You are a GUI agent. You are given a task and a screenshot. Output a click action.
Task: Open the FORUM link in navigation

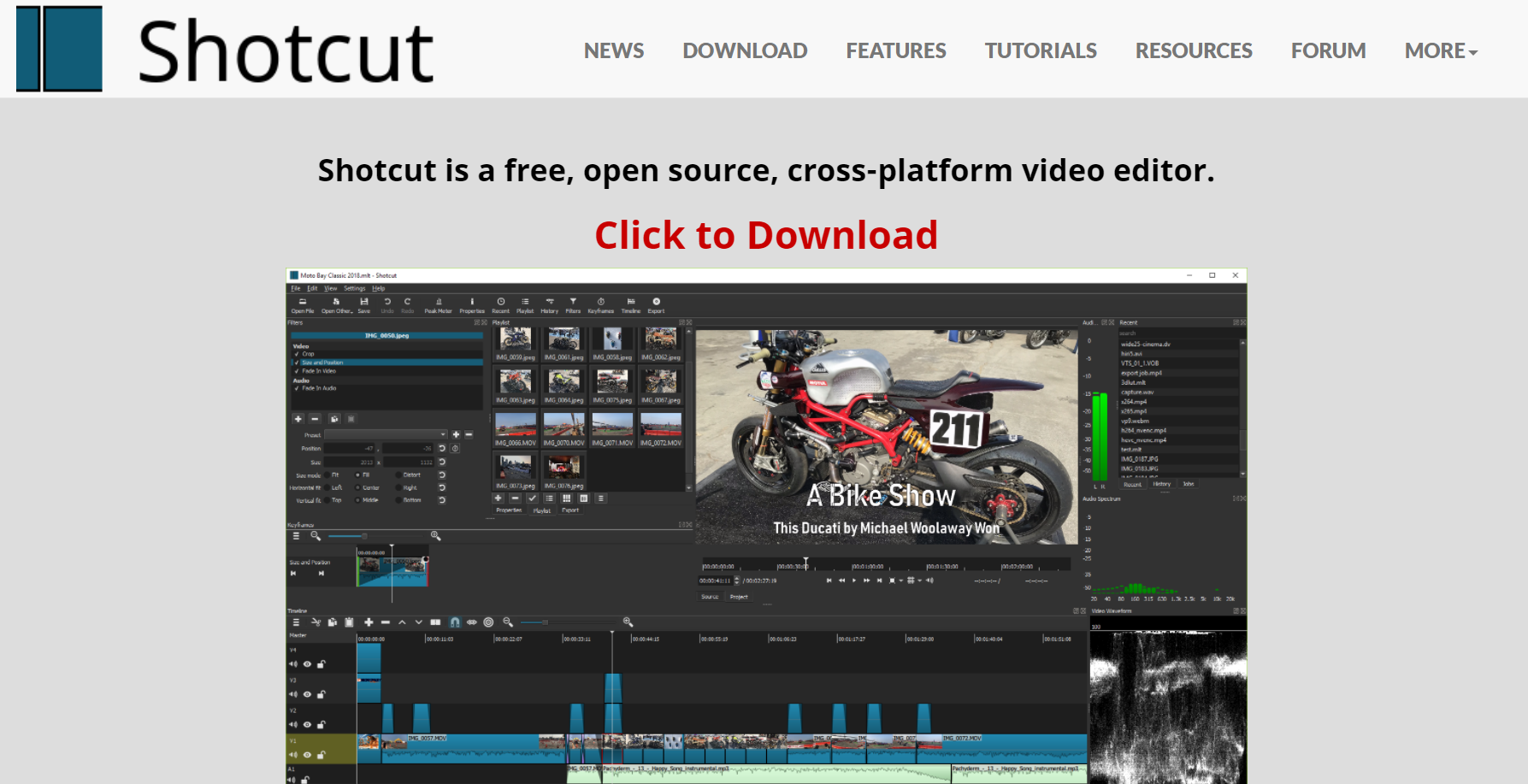(x=1328, y=51)
